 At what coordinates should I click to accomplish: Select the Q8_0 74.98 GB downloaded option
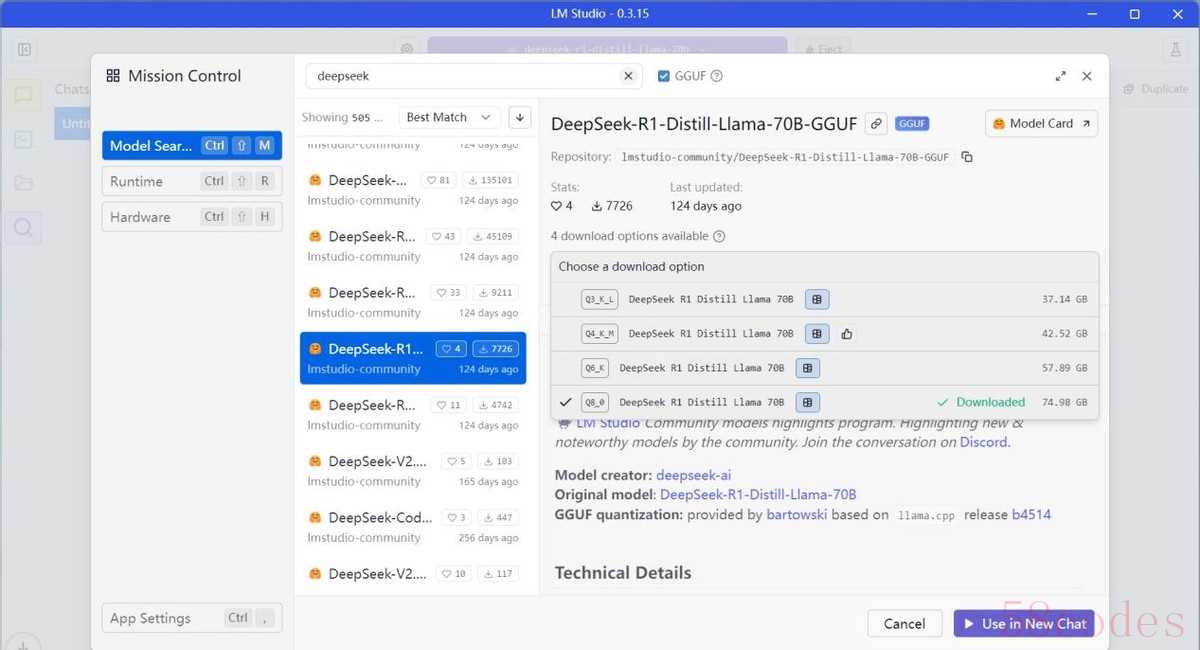[x=825, y=402]
